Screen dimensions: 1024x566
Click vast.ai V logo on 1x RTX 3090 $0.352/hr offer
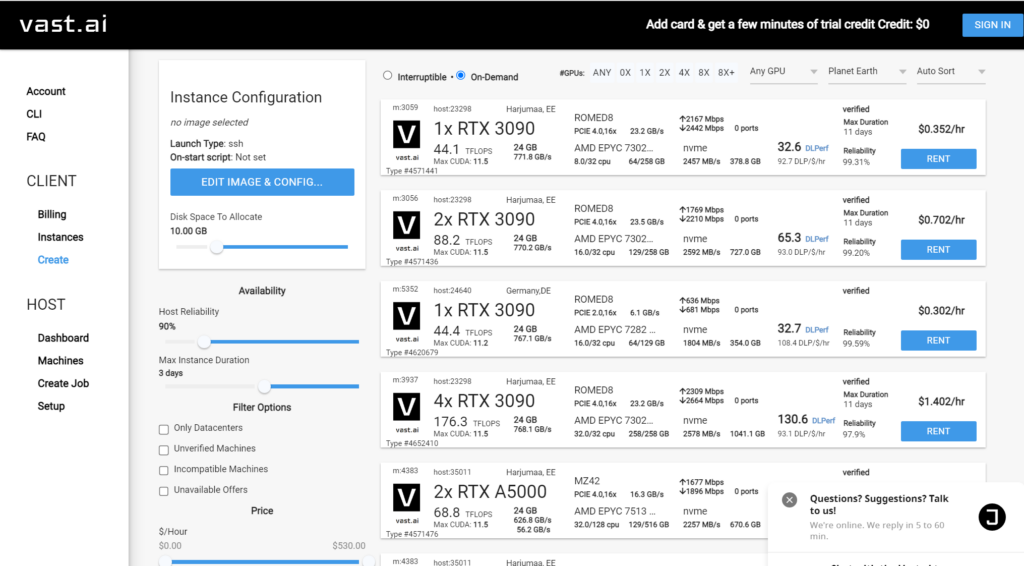click(406, 135)
